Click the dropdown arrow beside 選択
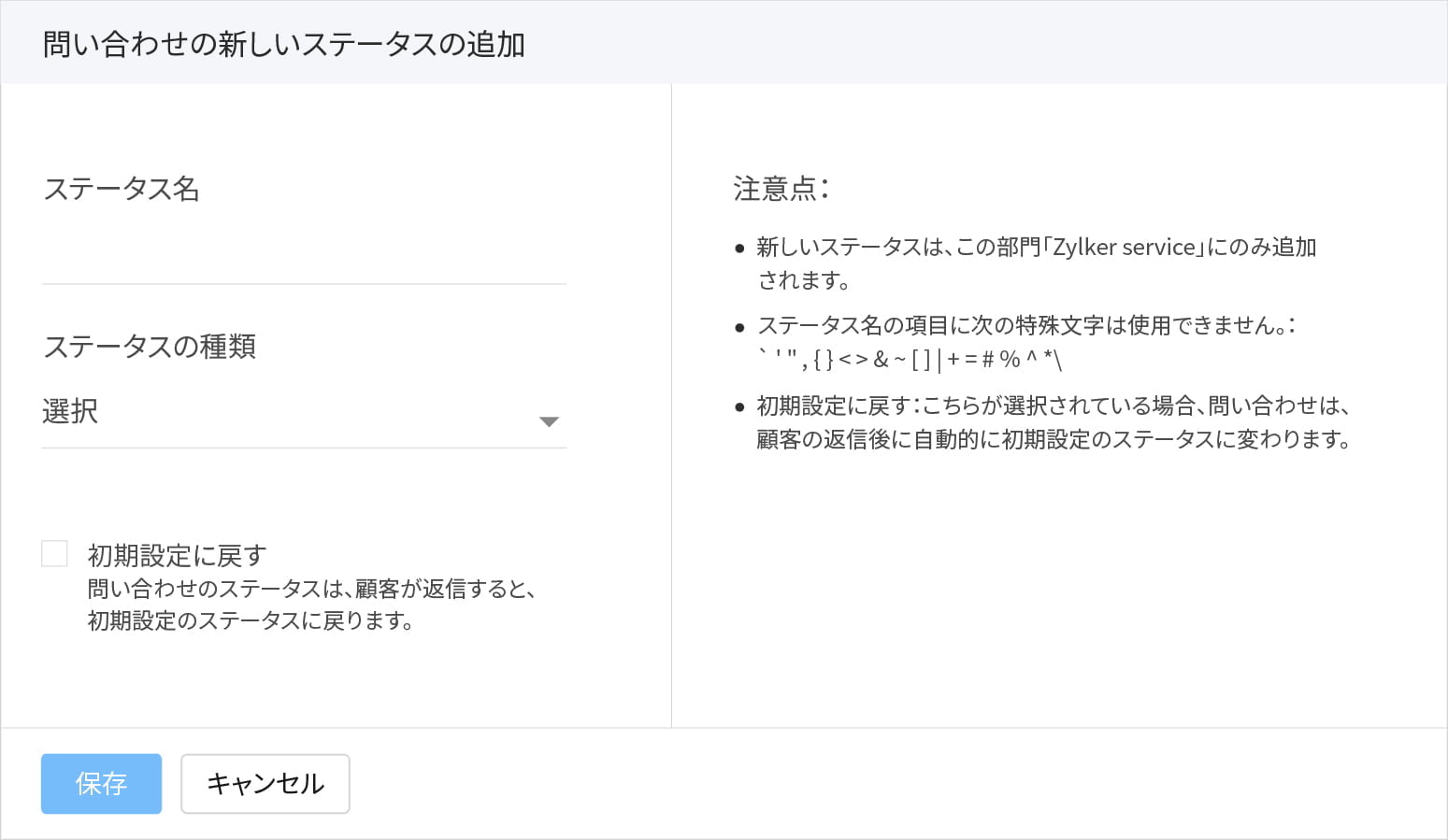 [x=550, y=421]
